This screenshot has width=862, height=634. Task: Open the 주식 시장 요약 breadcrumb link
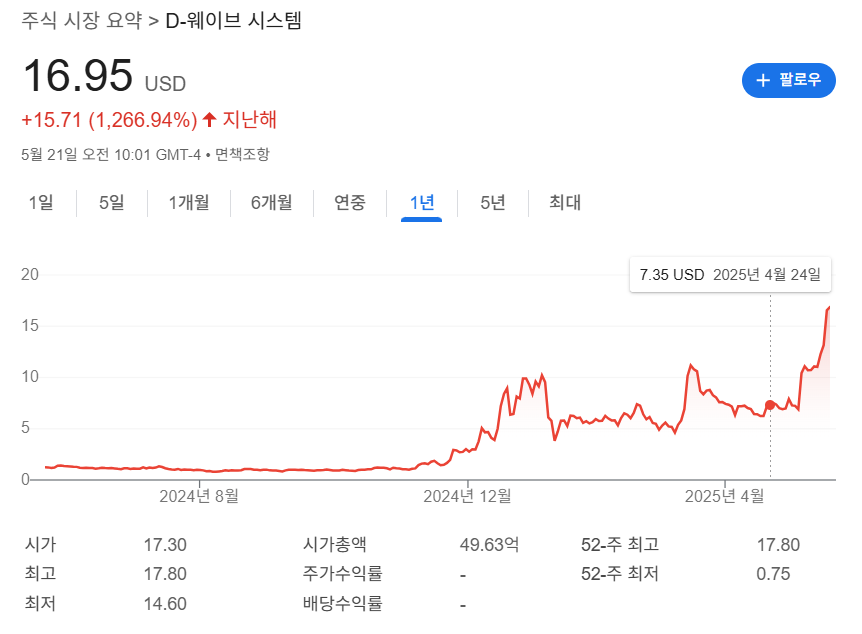point(81,21)
